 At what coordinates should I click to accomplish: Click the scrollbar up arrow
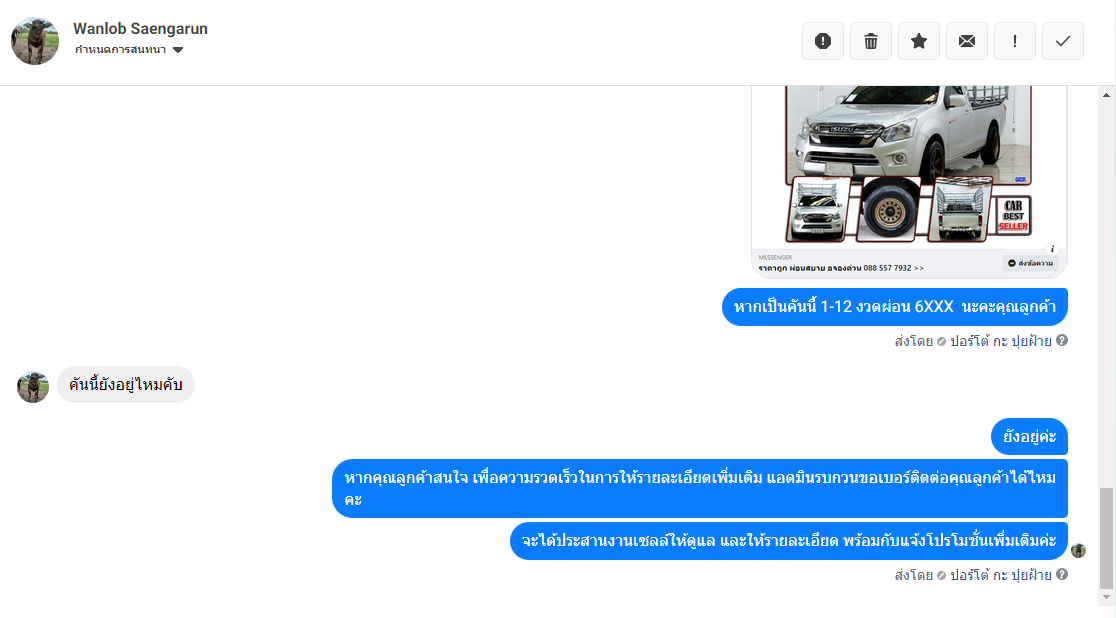pyautogui.click(x=1106, y=95)
